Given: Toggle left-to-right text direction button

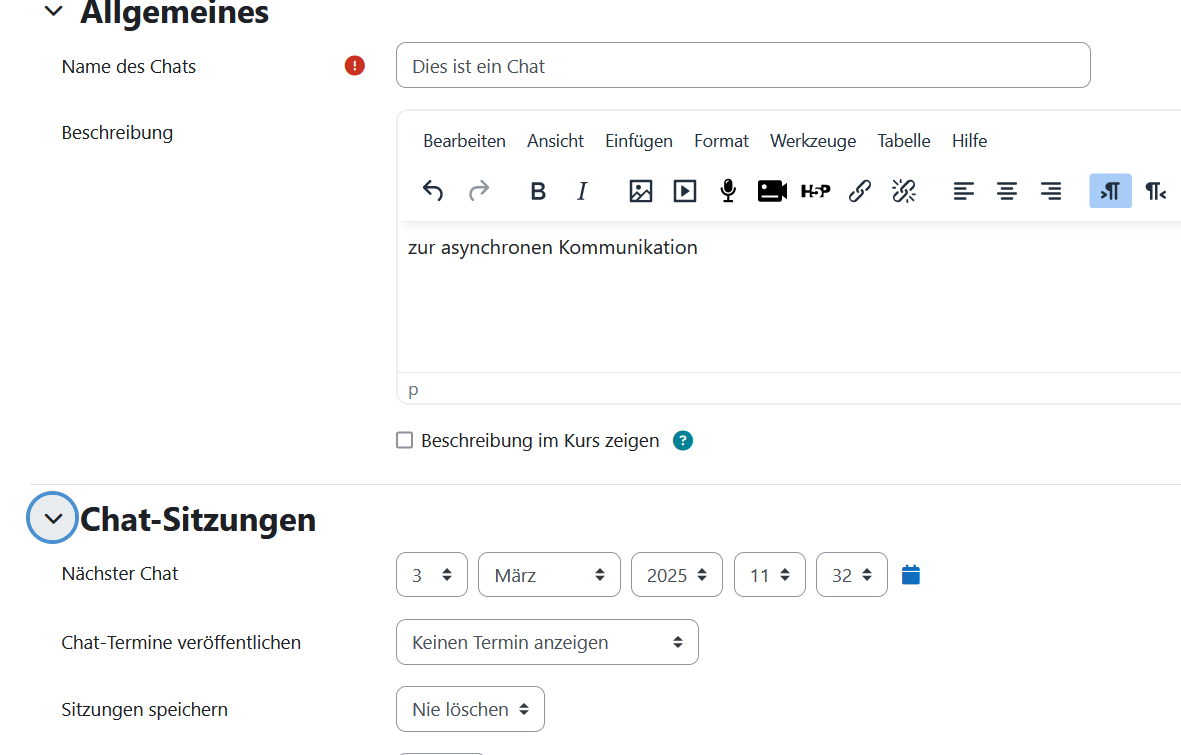Looking at the screenshot, I should (x=1110, y=191).
